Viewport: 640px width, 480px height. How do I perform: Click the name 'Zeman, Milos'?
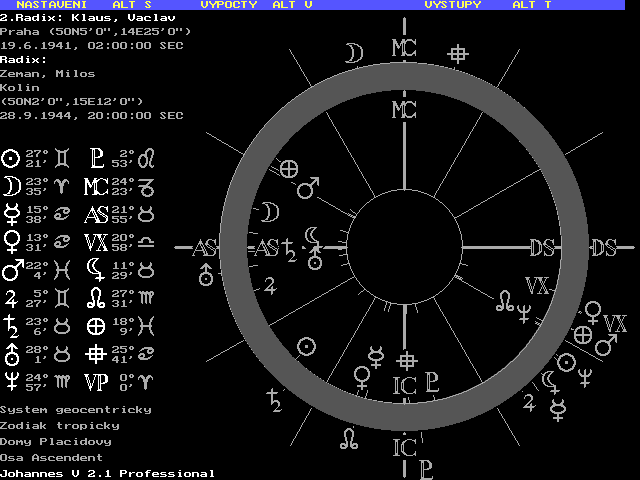click(x=47, y=73)
